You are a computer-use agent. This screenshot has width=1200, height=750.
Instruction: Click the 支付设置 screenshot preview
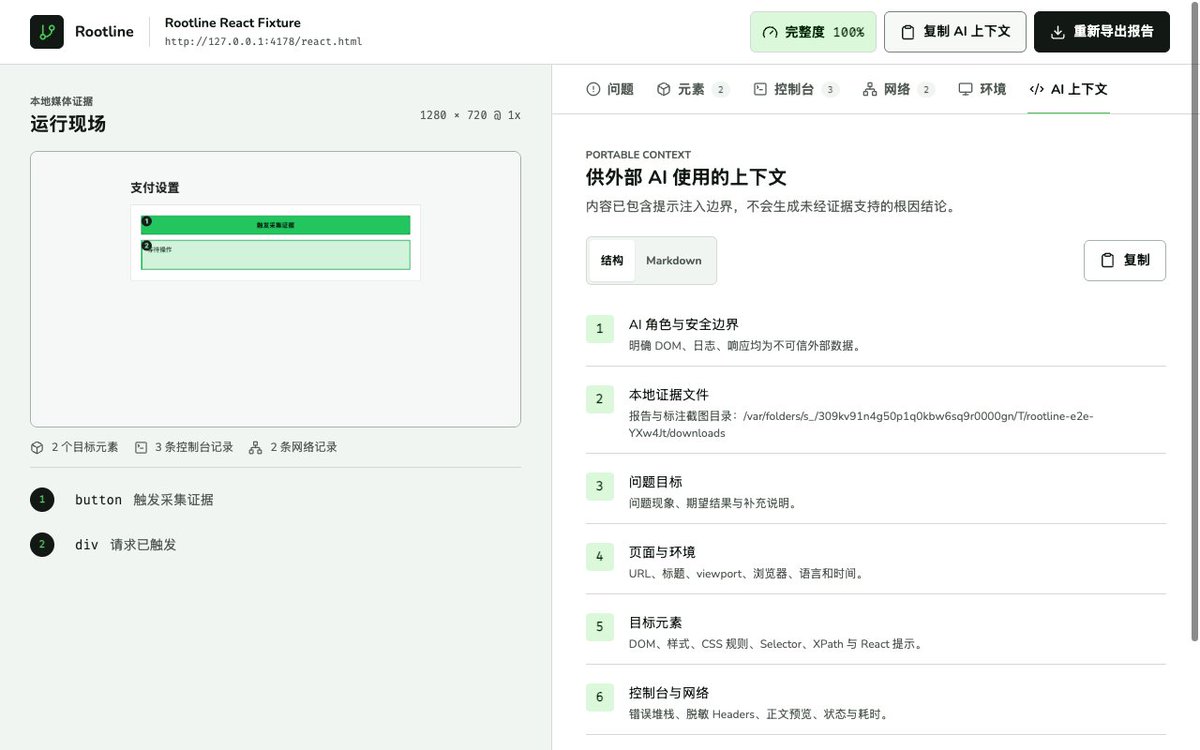[x=275, y=289]
